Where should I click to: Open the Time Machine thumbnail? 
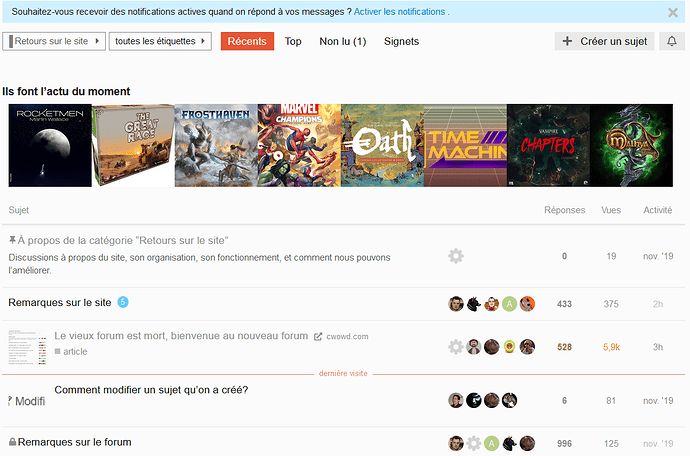(x=466, y=145)
